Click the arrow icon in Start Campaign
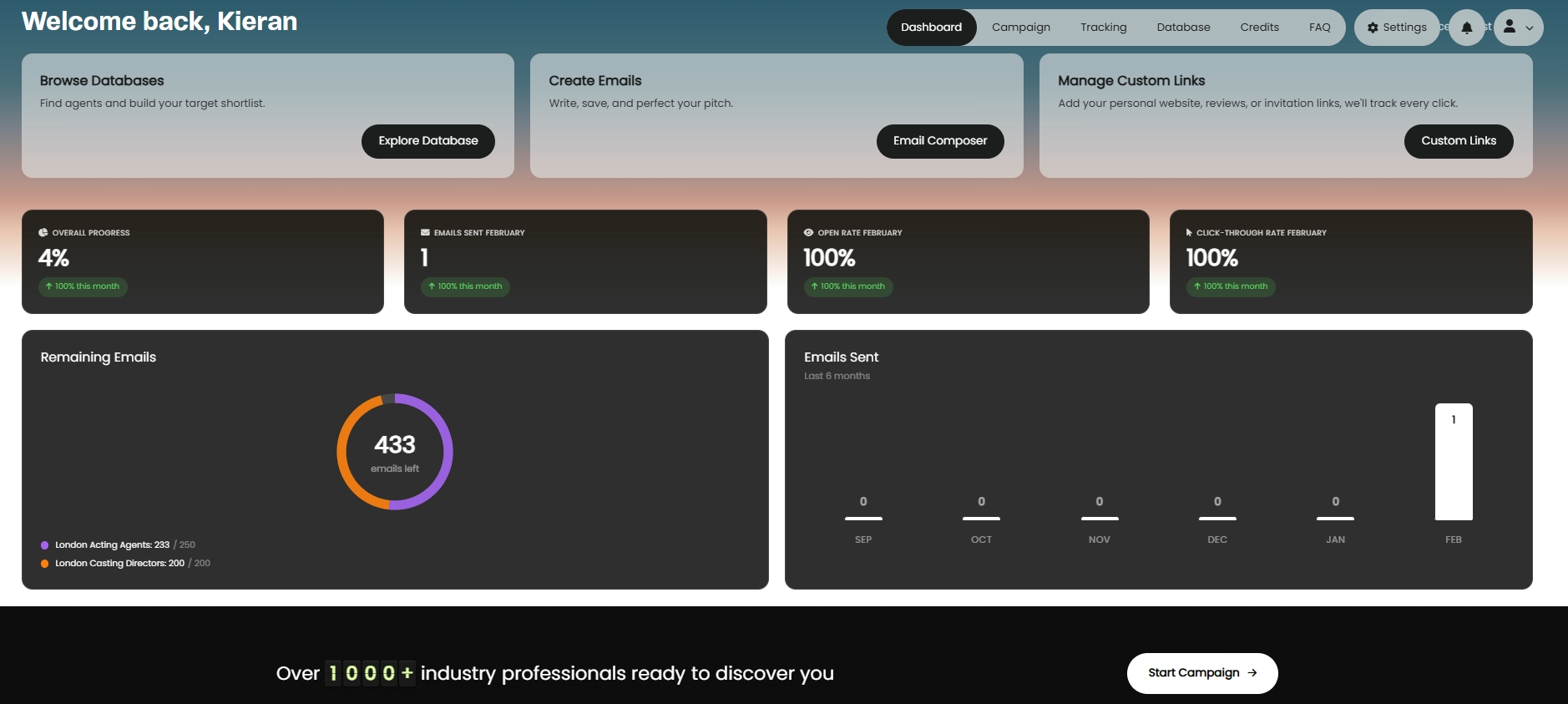1568x704 pixels. [1252, 673]
